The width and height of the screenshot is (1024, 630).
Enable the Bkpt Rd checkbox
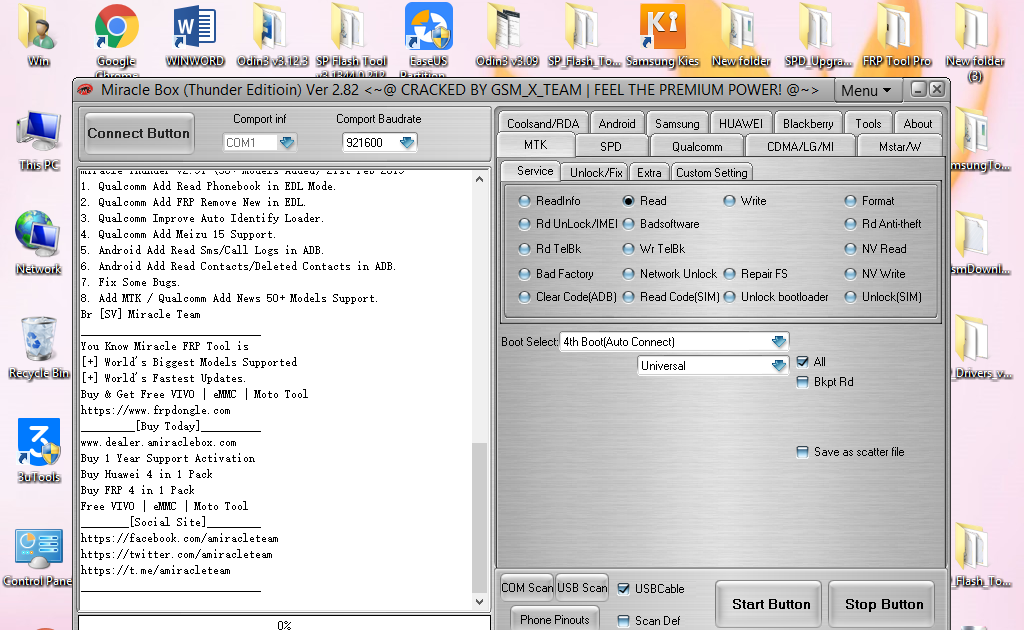click(803, 382)
